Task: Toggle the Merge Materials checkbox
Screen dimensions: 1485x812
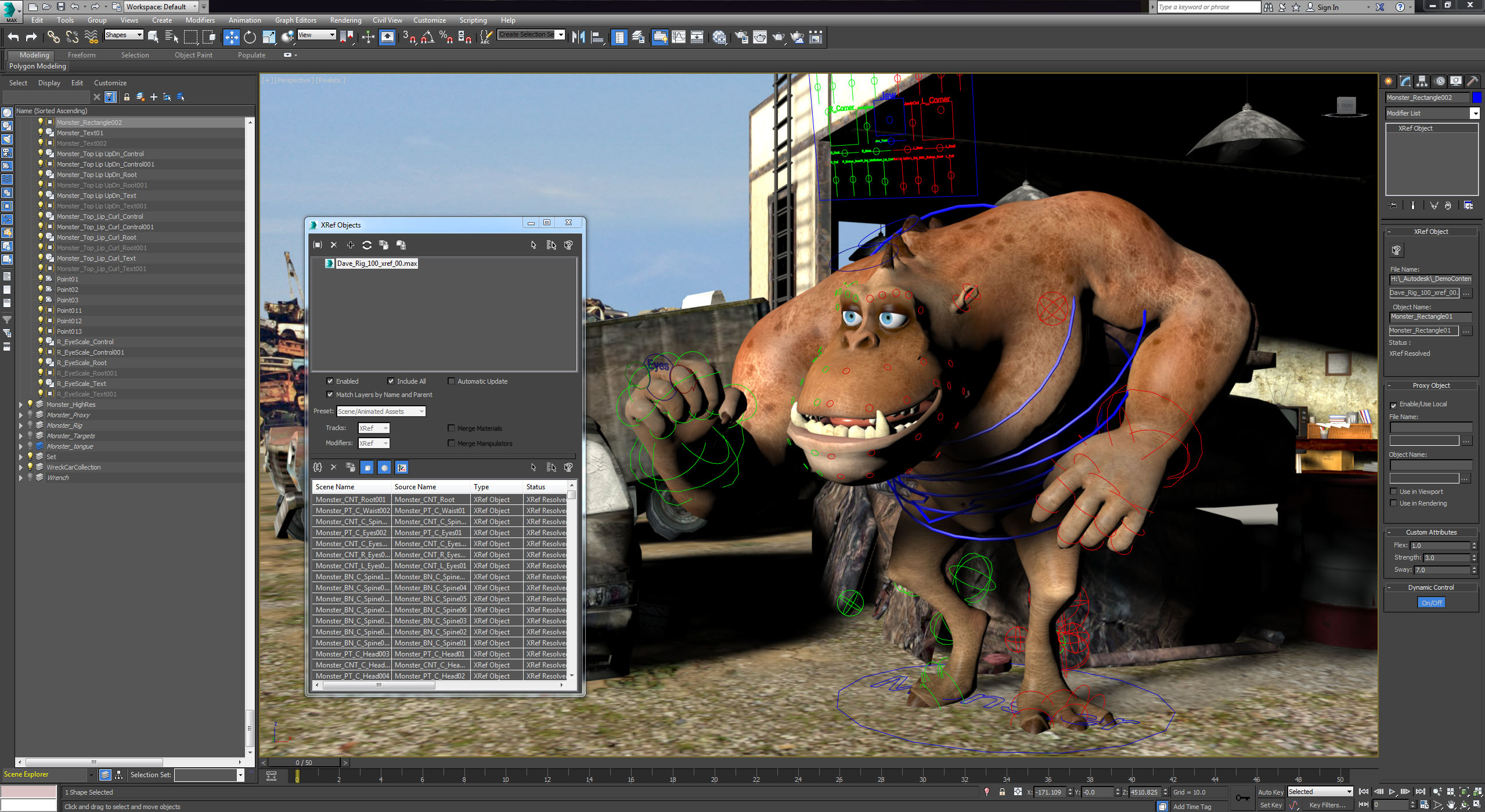Action: click(451, 427)
